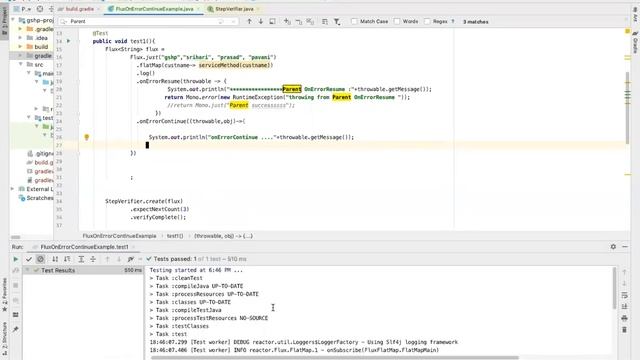This screenshot has height=360, width=640.
Task: Toggle show passed tests checkmark icon
Action: click(29, 259)
